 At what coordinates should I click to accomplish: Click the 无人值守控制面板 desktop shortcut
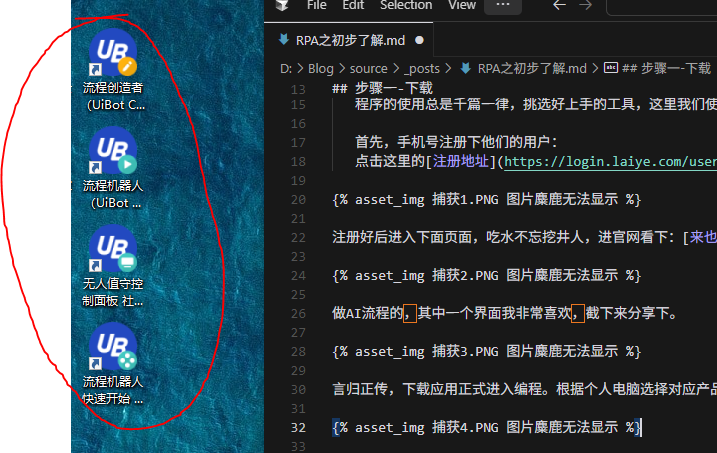pos(113,252)
